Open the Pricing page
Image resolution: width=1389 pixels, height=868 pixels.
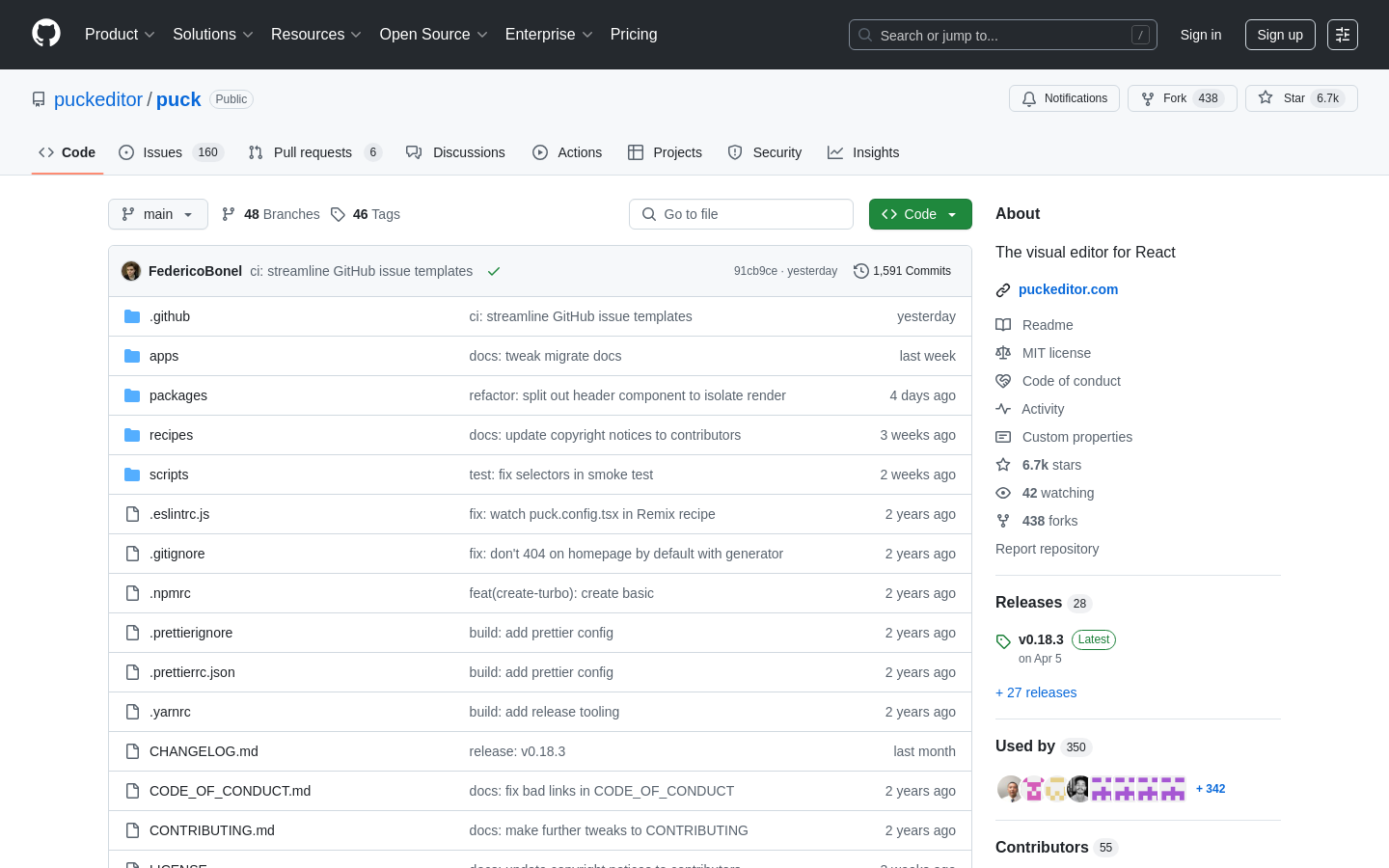[634, 35]
